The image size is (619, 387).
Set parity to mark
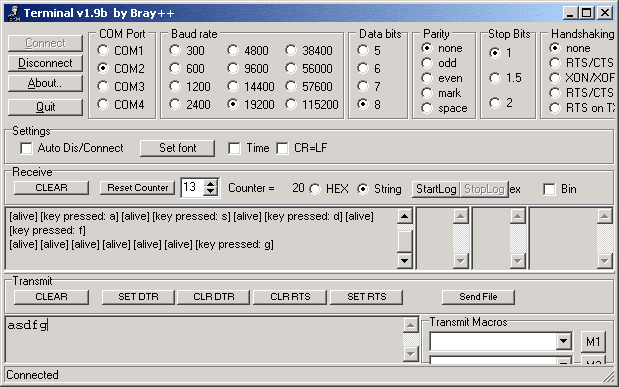pos(441,93)
